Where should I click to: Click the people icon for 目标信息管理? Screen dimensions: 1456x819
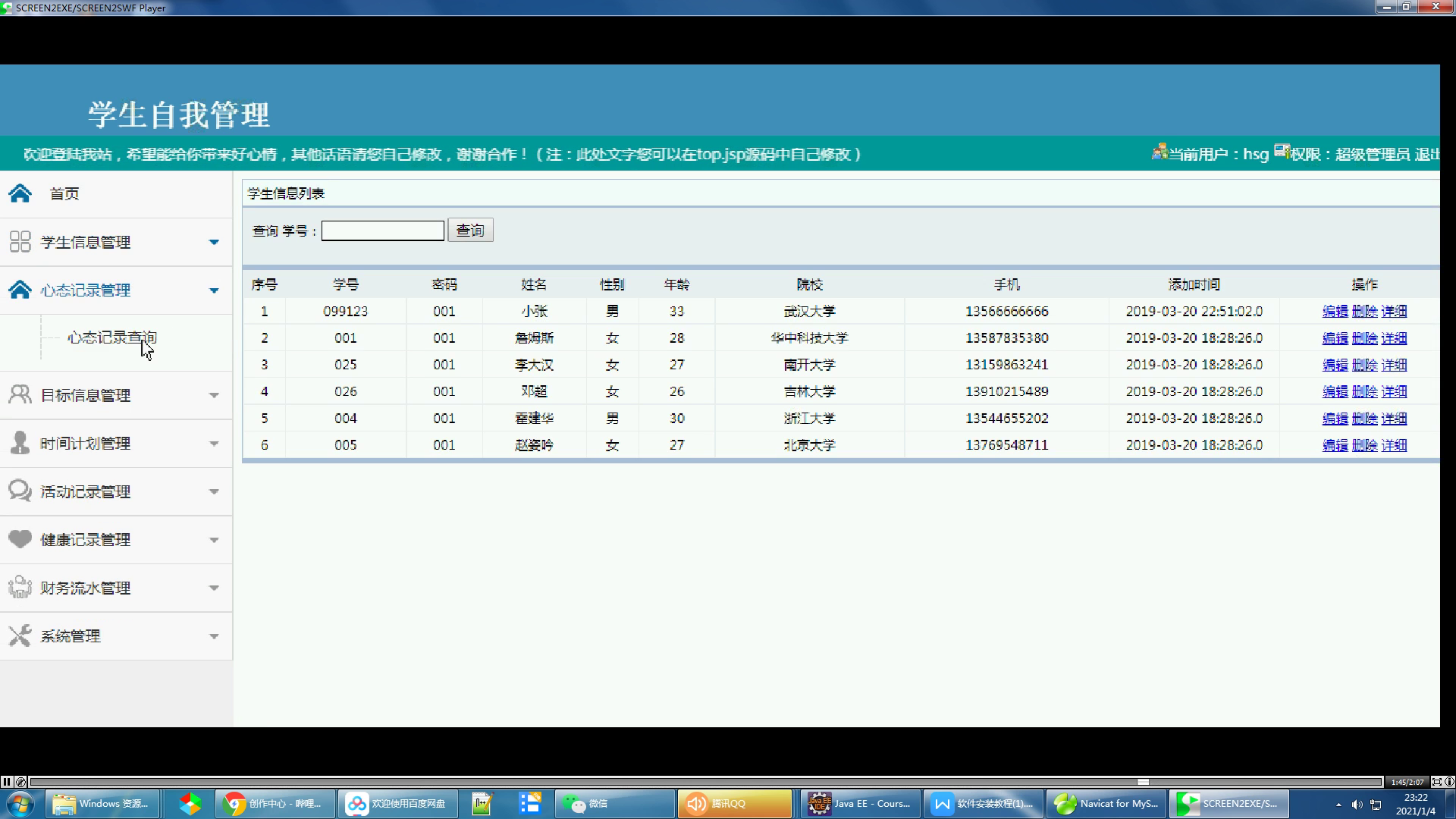pyautogui.click(x=20, y=395)
